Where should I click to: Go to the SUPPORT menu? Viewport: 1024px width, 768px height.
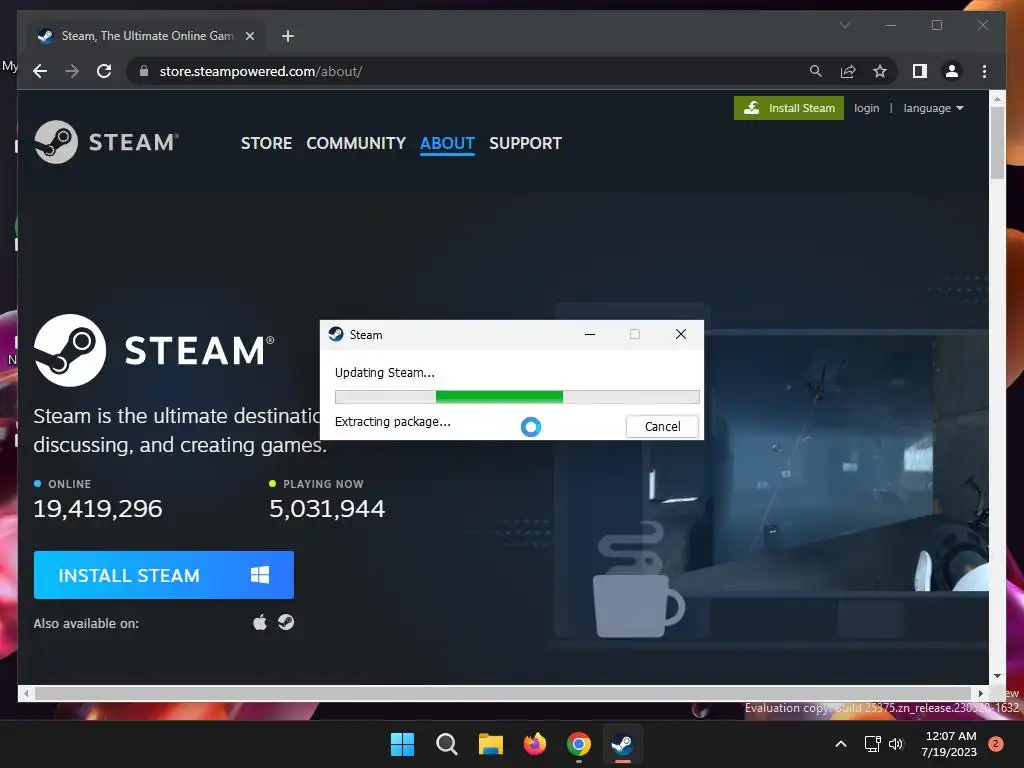[x=525, y=143]
